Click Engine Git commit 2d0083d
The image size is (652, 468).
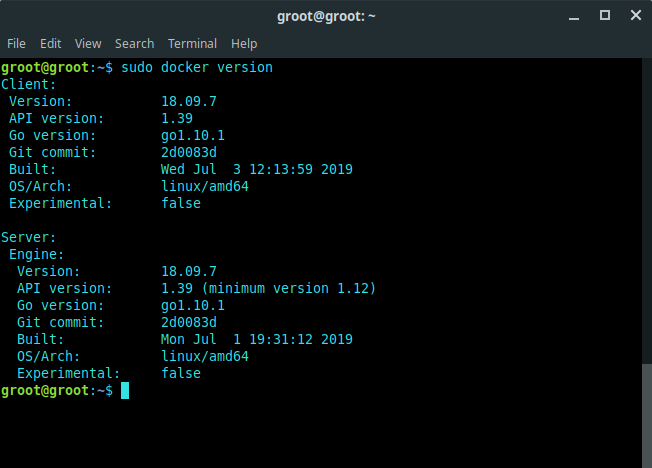pyautogui.click(x=189, y=322)
